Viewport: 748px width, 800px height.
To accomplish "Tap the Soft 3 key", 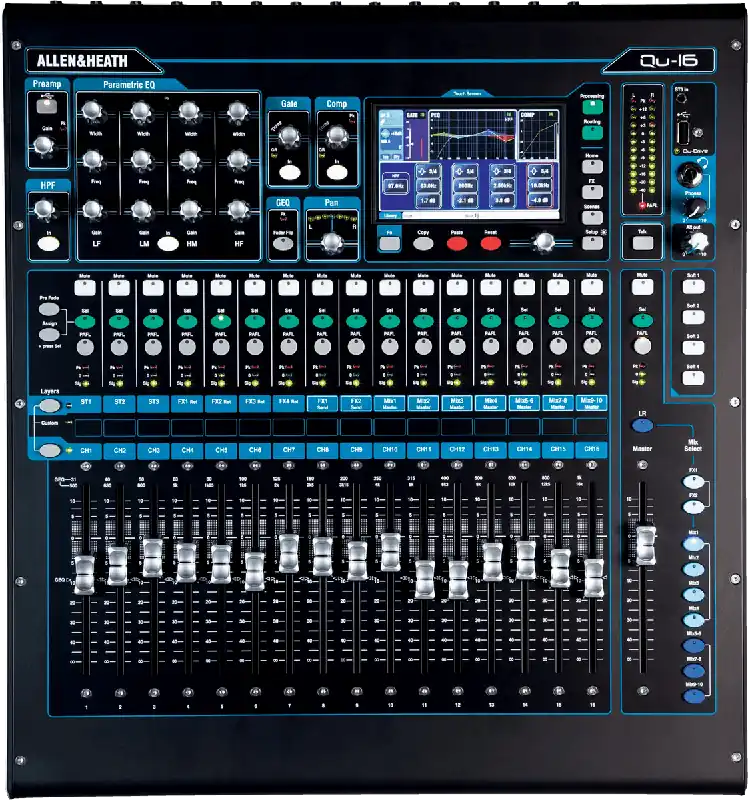I will (x=693, y=348).
